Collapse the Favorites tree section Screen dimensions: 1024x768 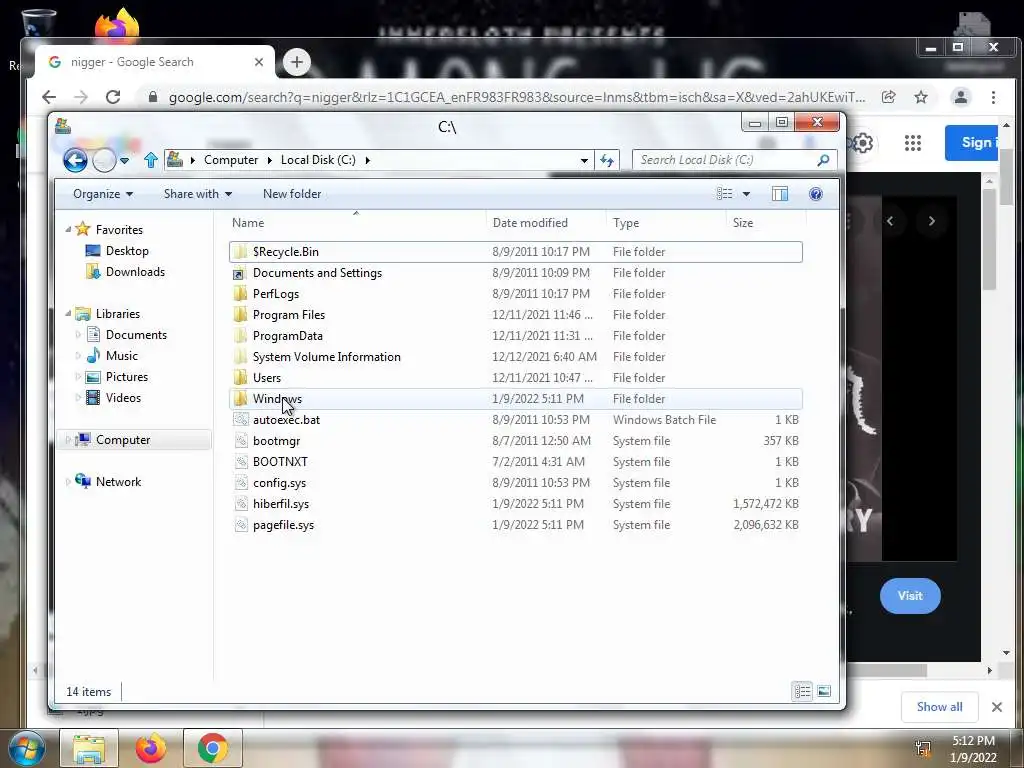[x=68, y=229]
